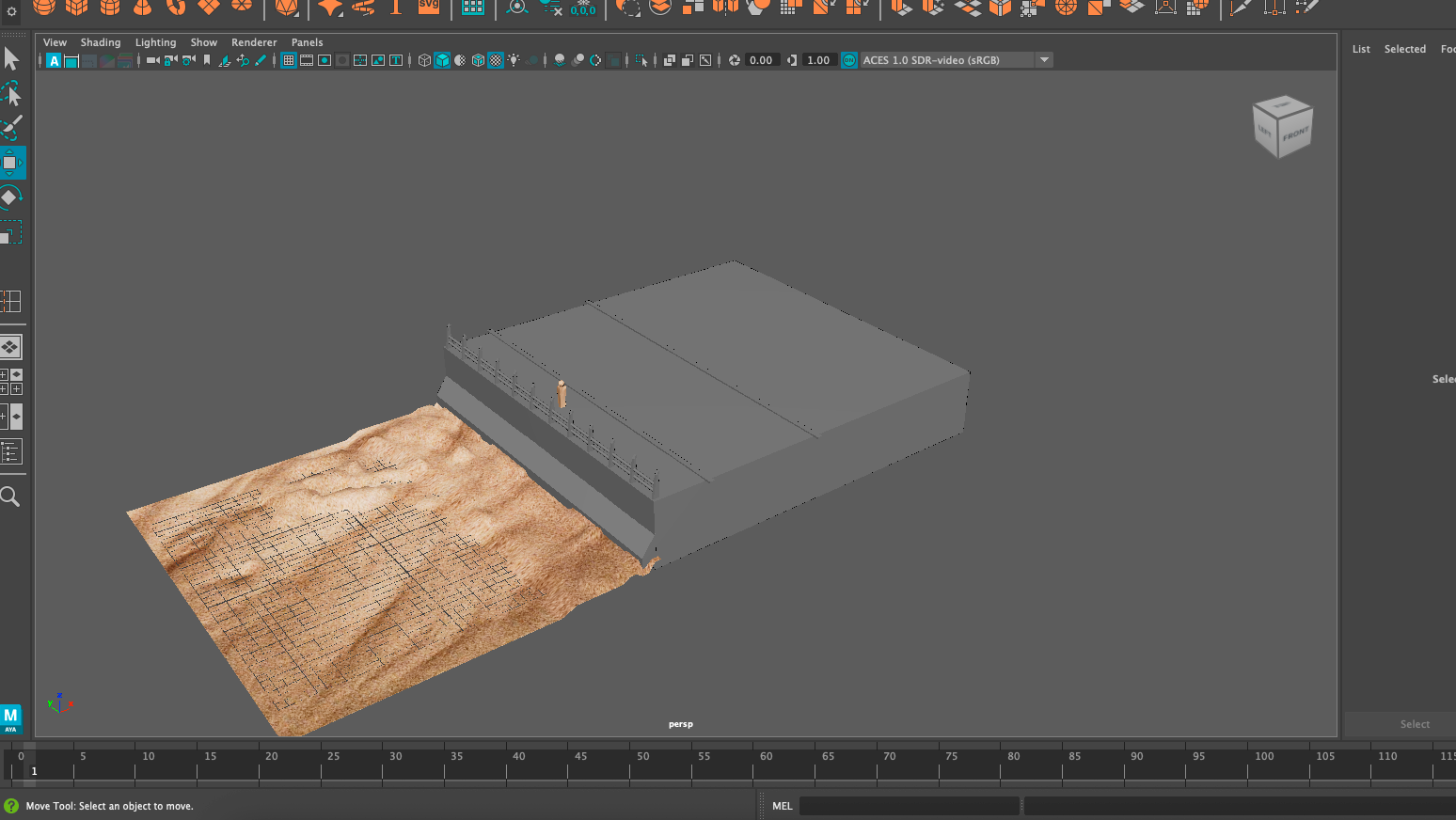The image size is (1456, 820).
Task: Create polygon type text from shelf
Action: [396, 7]
